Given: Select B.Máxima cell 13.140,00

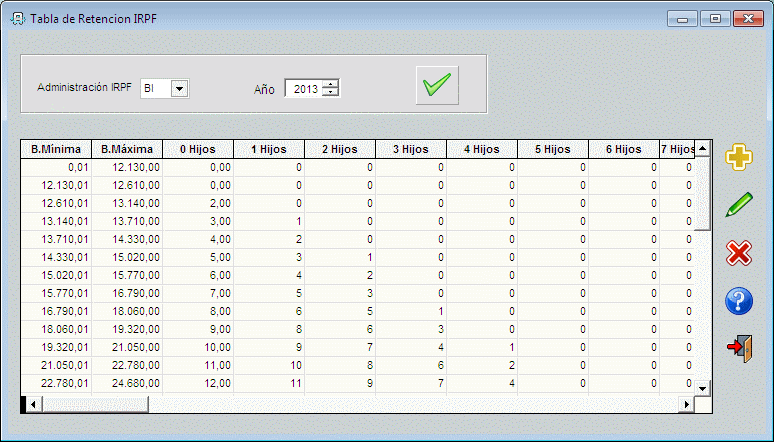Looking at the screenshot, I should click(127, 203).
